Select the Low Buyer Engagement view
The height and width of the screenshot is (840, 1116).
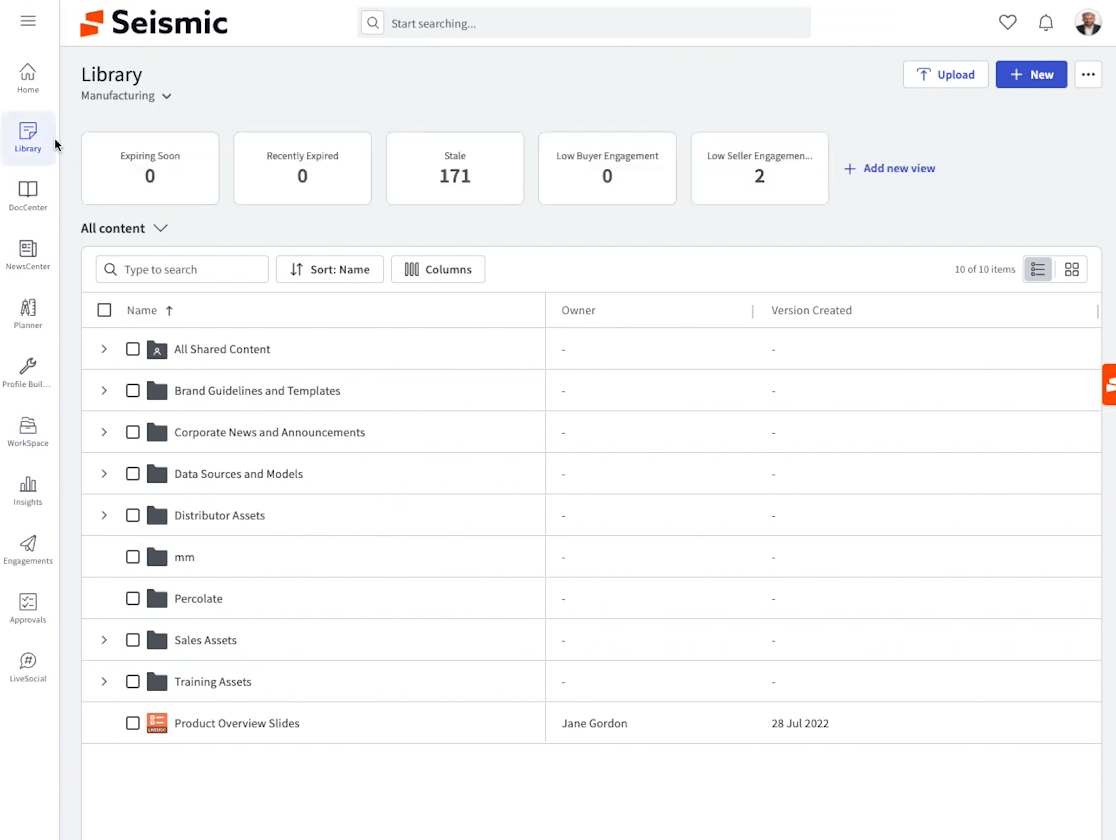(607, 168)
